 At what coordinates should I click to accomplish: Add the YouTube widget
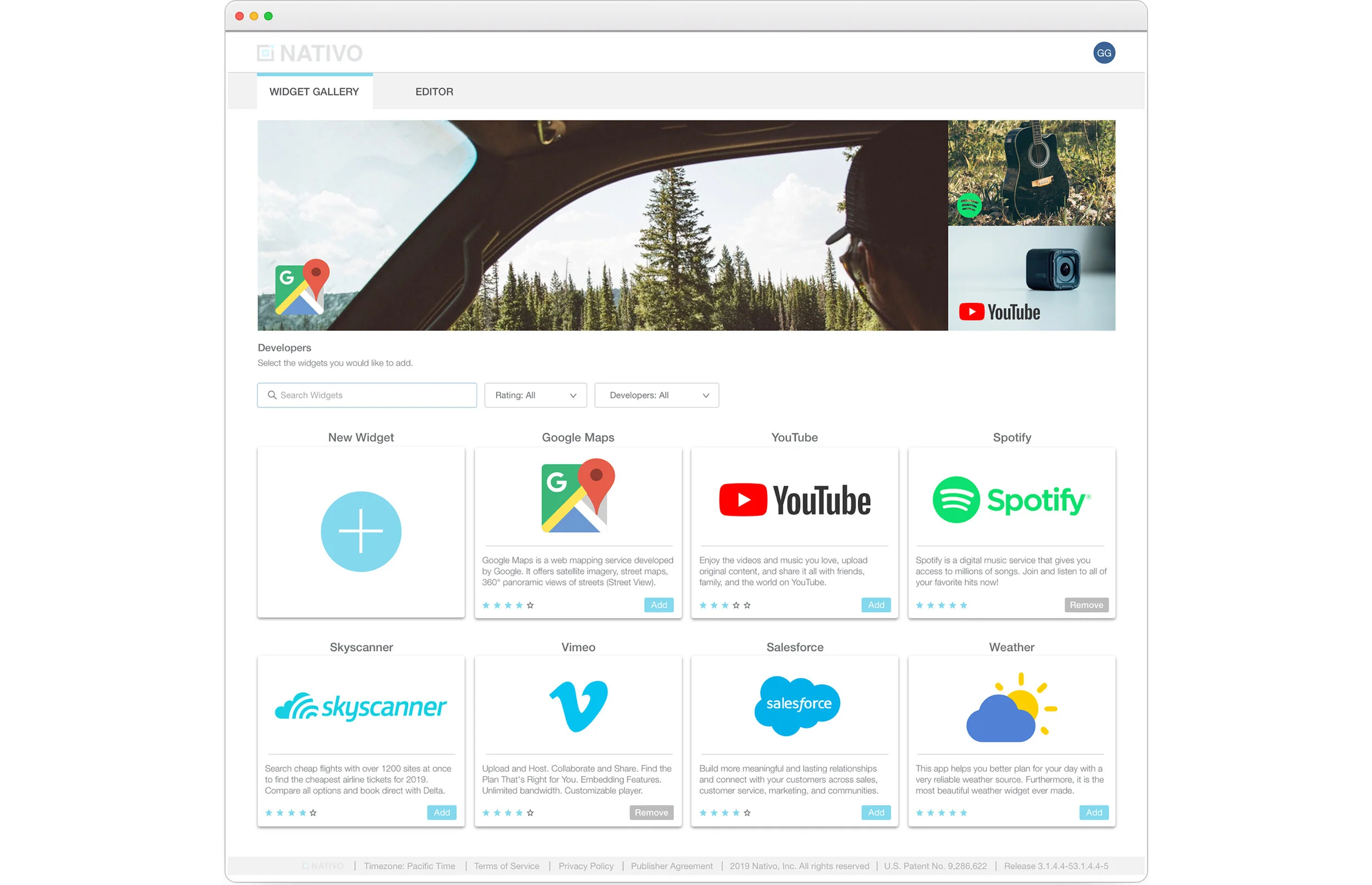point(875,605)
